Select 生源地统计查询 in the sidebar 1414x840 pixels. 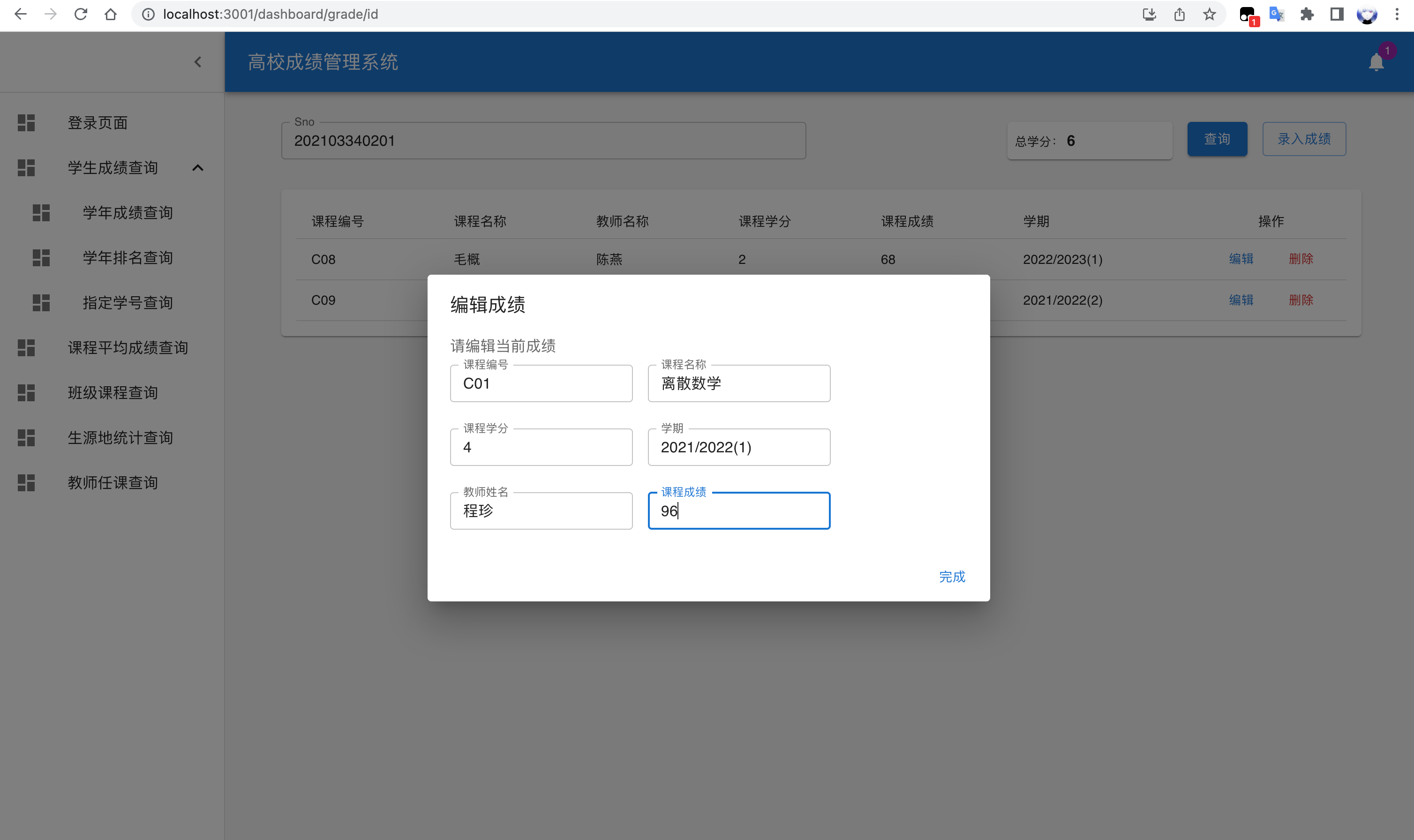120,437
